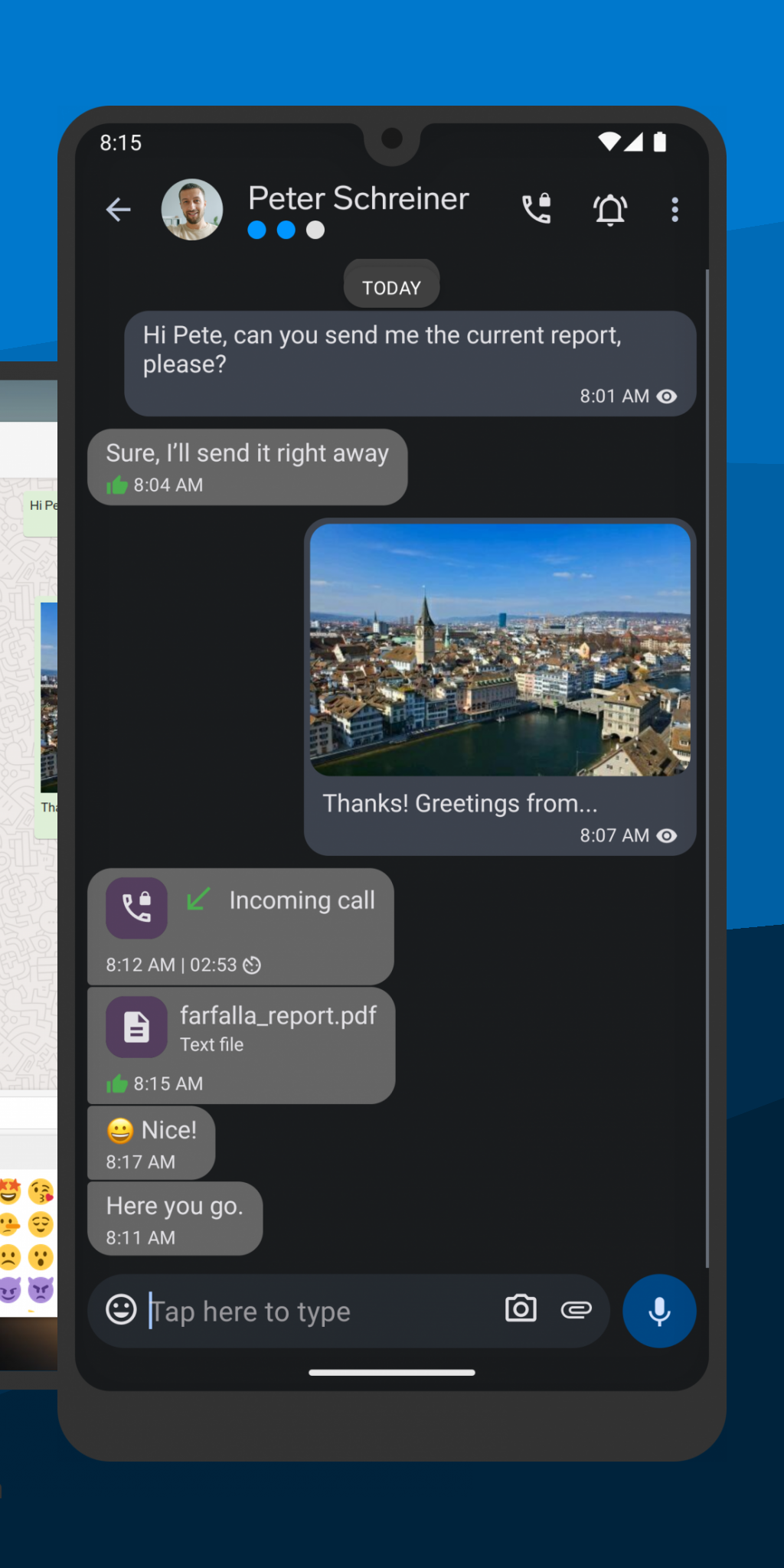Tap the 8:15 status bar clock
784x1568 pixels.
click(x=121, y=143)
